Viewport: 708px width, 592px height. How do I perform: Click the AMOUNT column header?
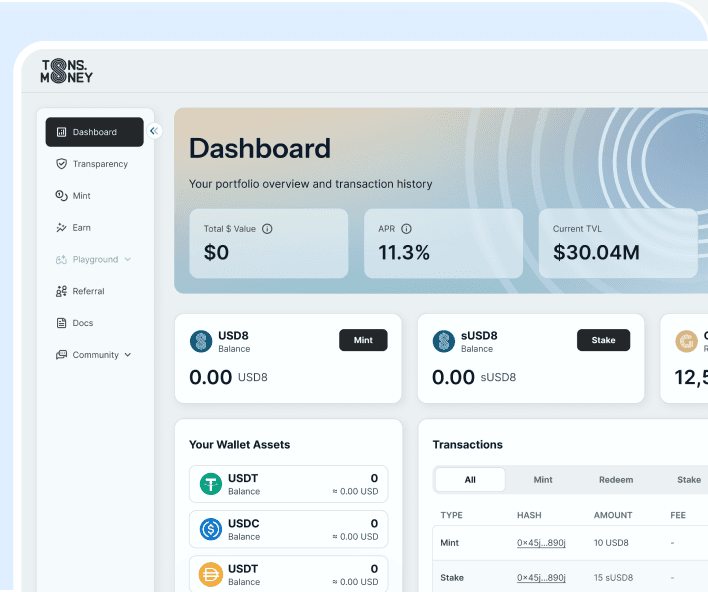(x=613, y=515)
